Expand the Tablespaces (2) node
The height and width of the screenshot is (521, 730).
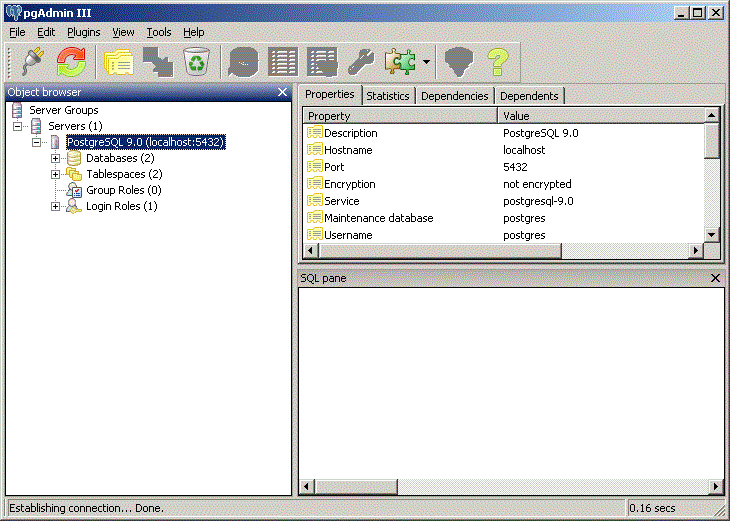coord(55,175)
